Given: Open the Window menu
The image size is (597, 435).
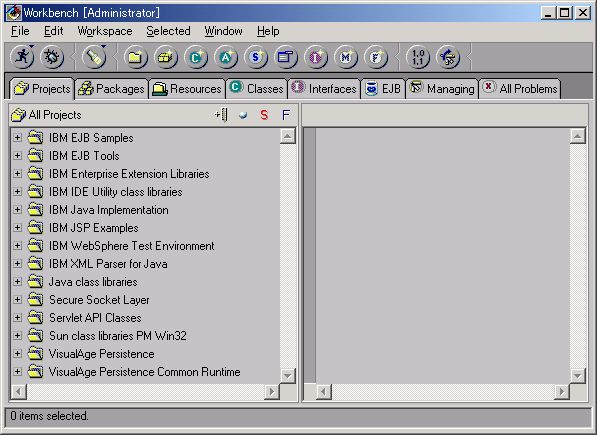Looking at the screenshot, I should pos(223,31).
